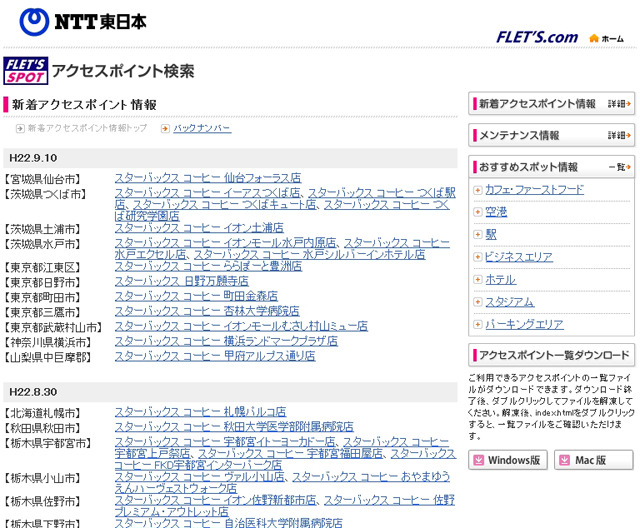Open スターバックス コーヒー イオンモールむさし村山ミュー店 link

click(x=241, y=326)
